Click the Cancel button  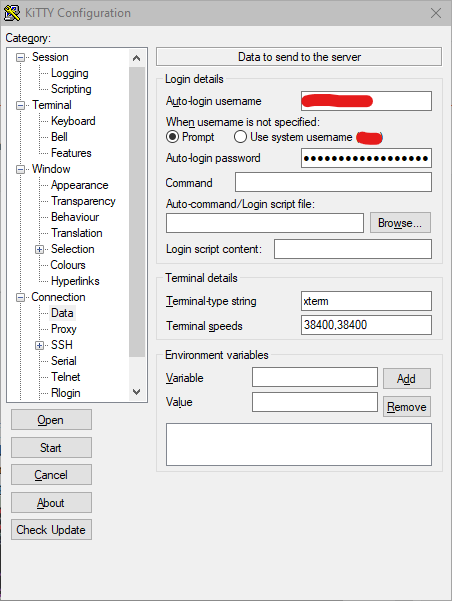(51, 475)
